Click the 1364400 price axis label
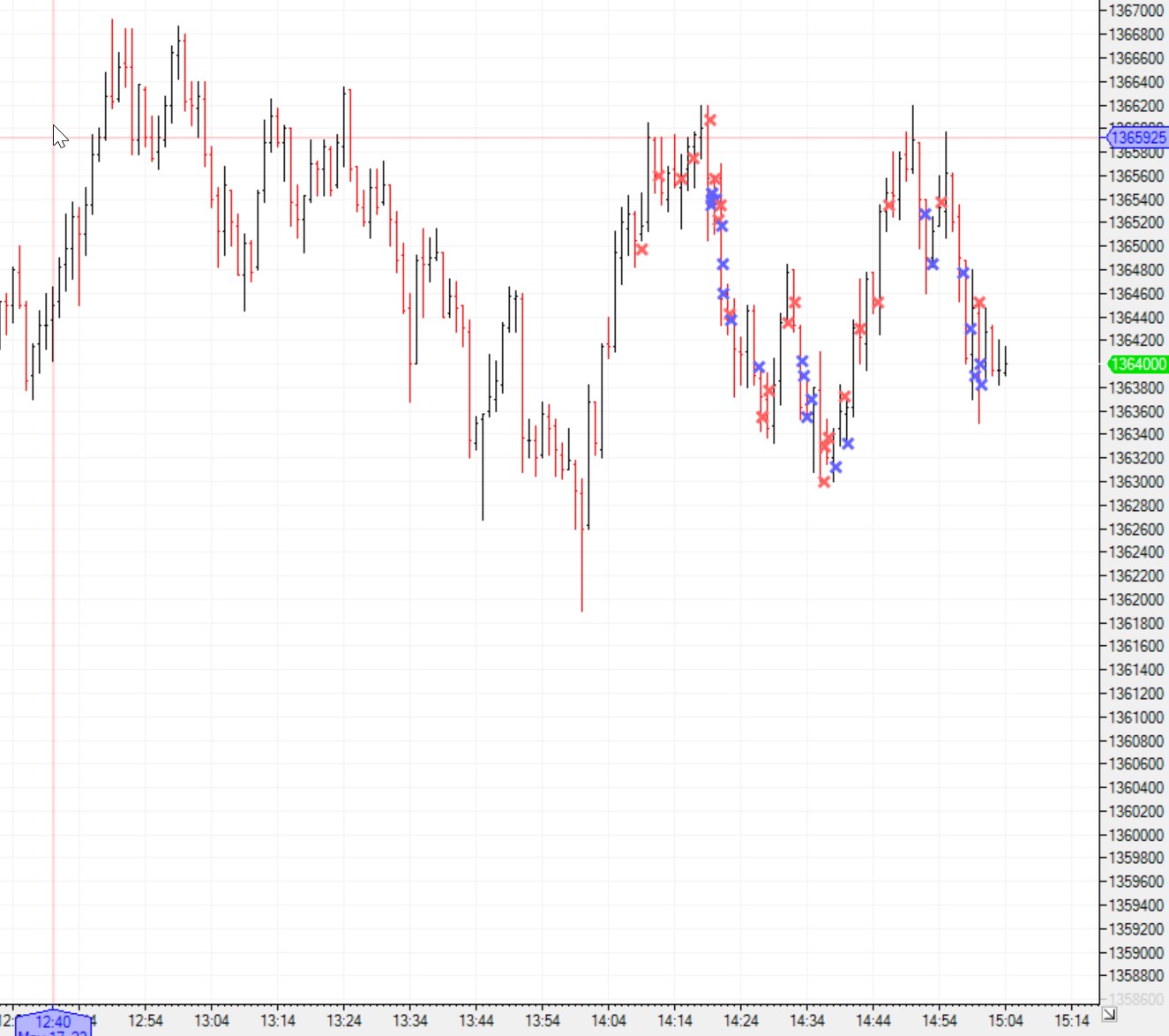This screenshot has height=1036, width=1169. pyautogui.click(x=1136, y=317)
